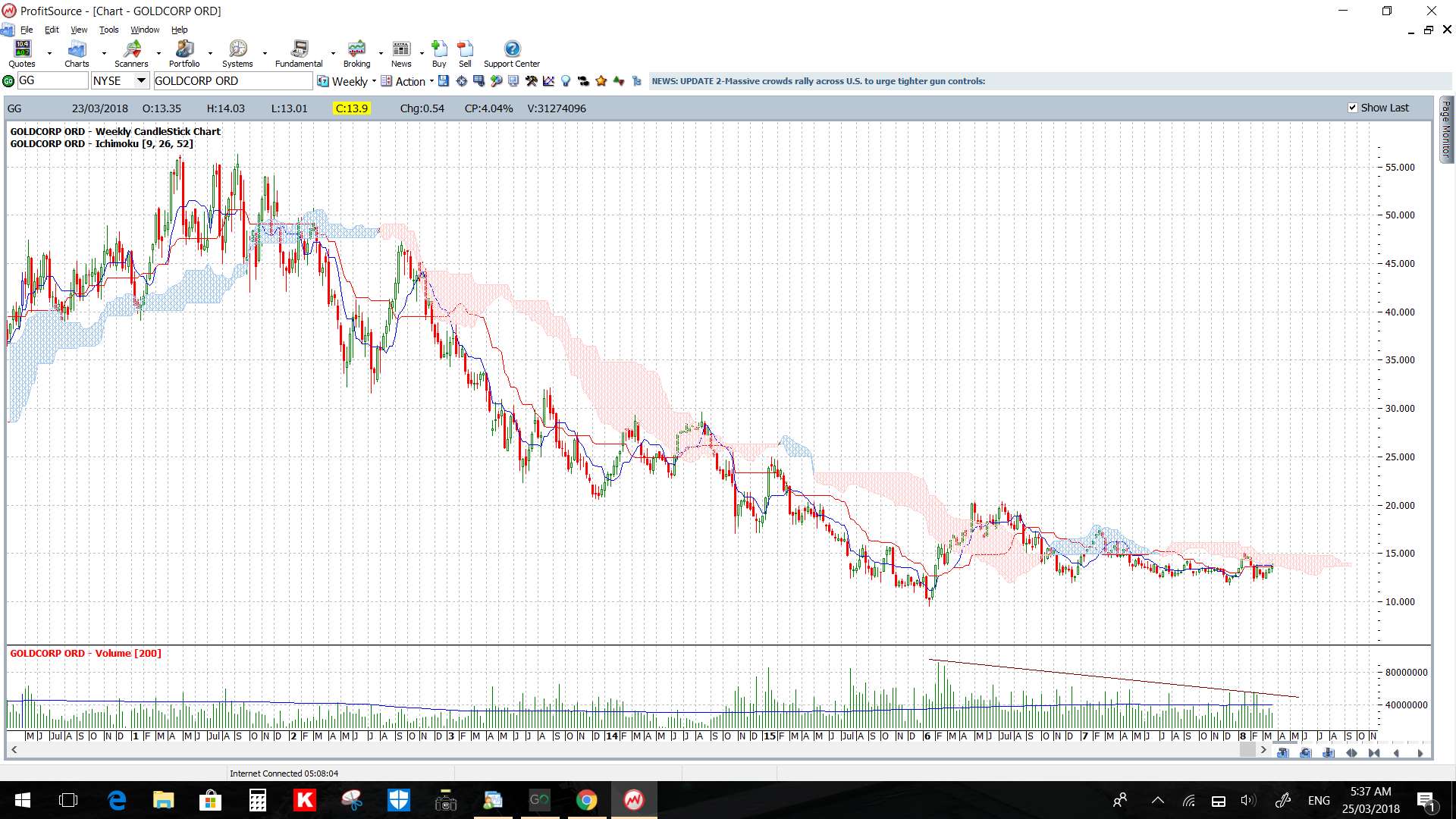Open the Edit menu
Viewport: 1456px width, 819px height.
52,30
